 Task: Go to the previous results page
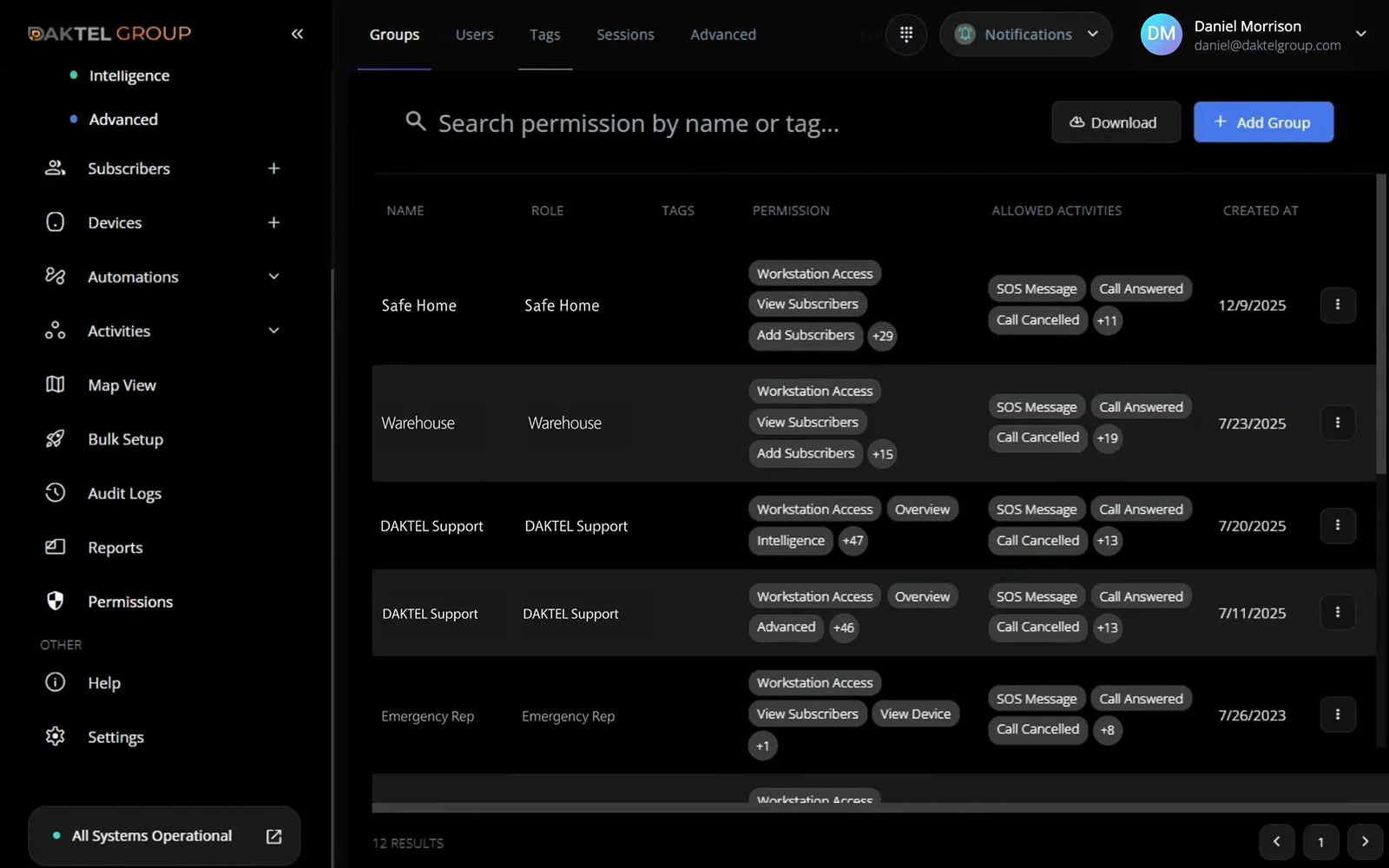[x=1276, y=841]
